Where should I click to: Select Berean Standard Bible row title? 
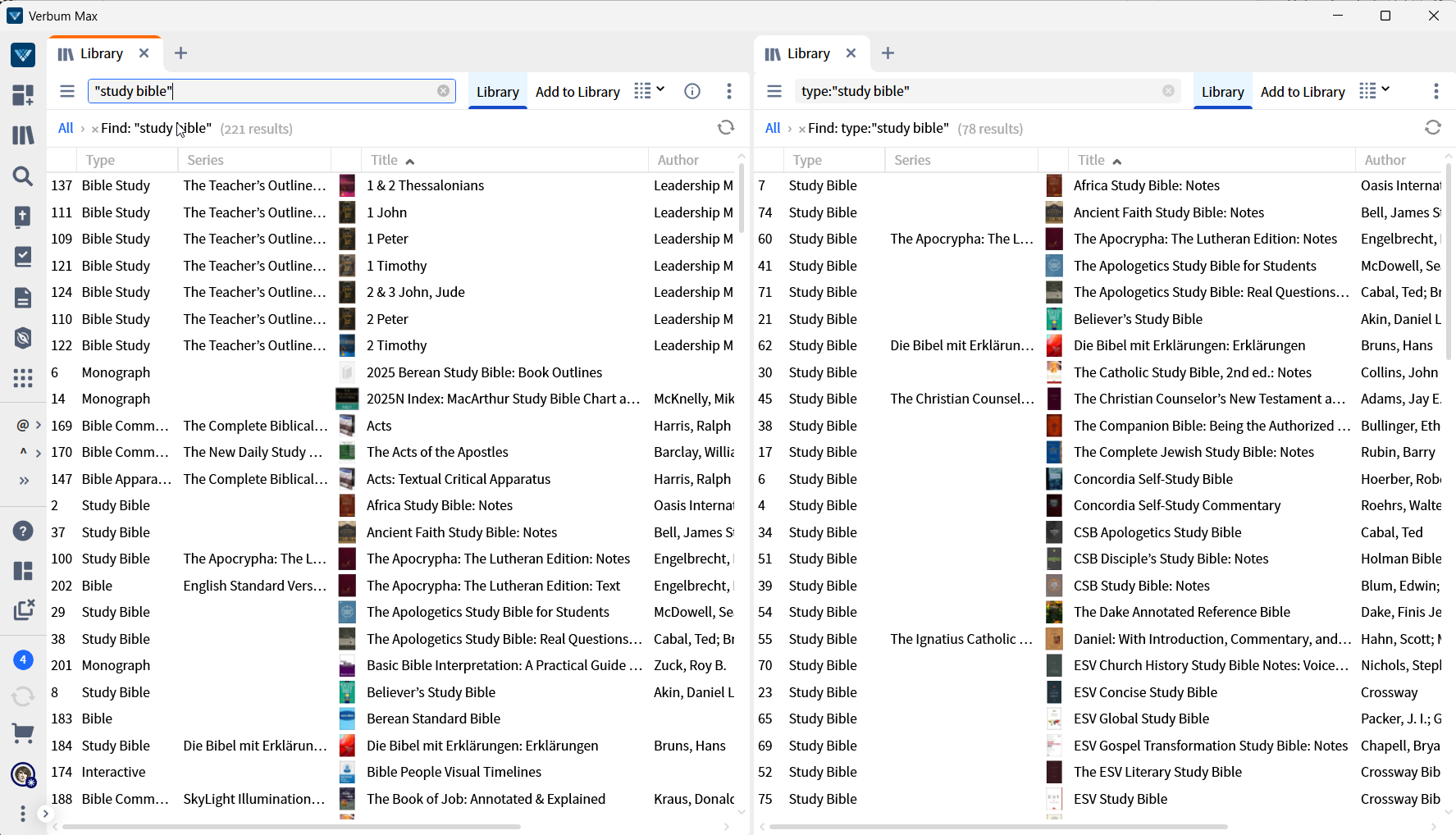(x=433, y=719)
